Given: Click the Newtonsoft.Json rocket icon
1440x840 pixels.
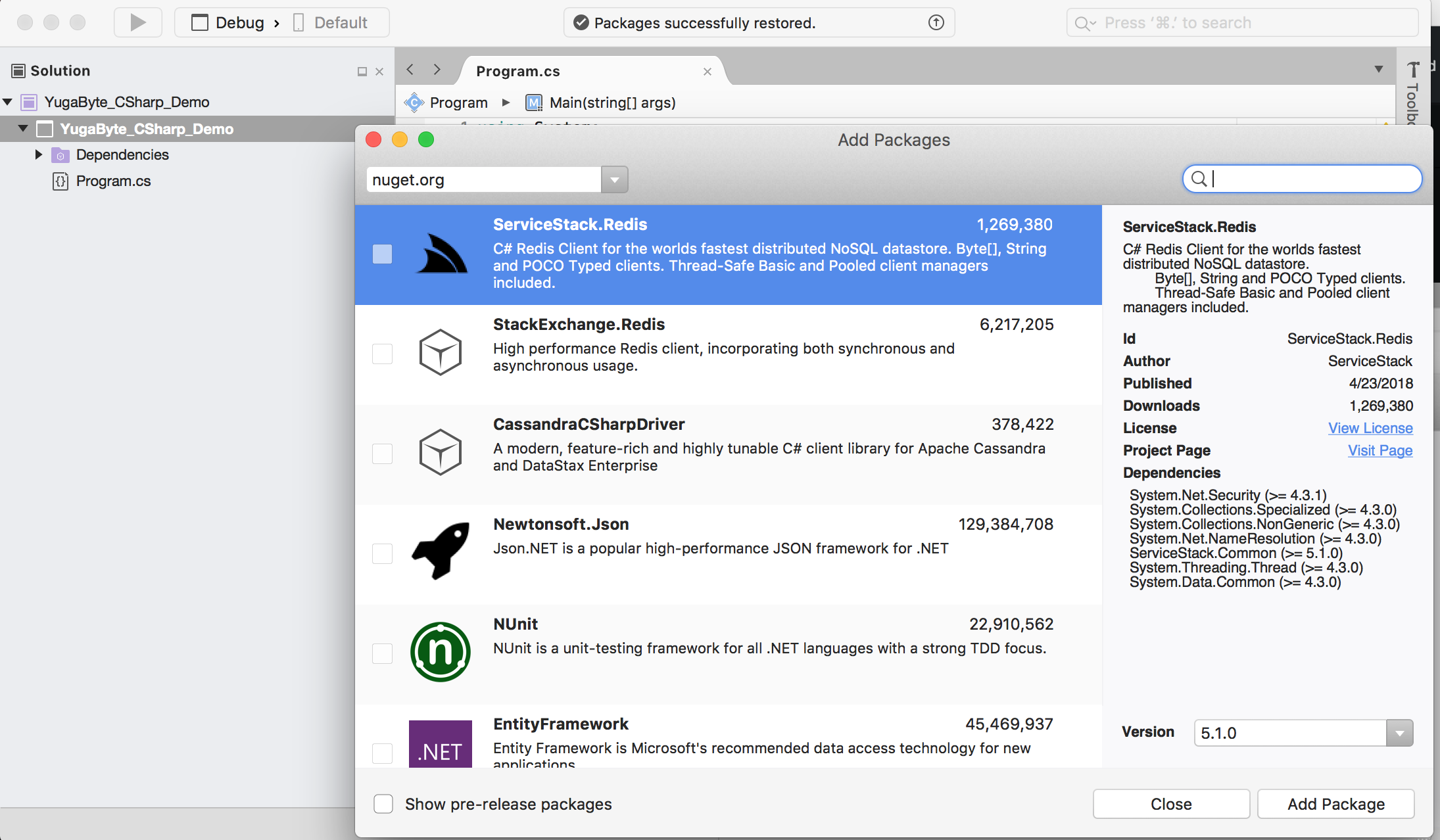Looking at the screenshot, I should tap(440, 551).
